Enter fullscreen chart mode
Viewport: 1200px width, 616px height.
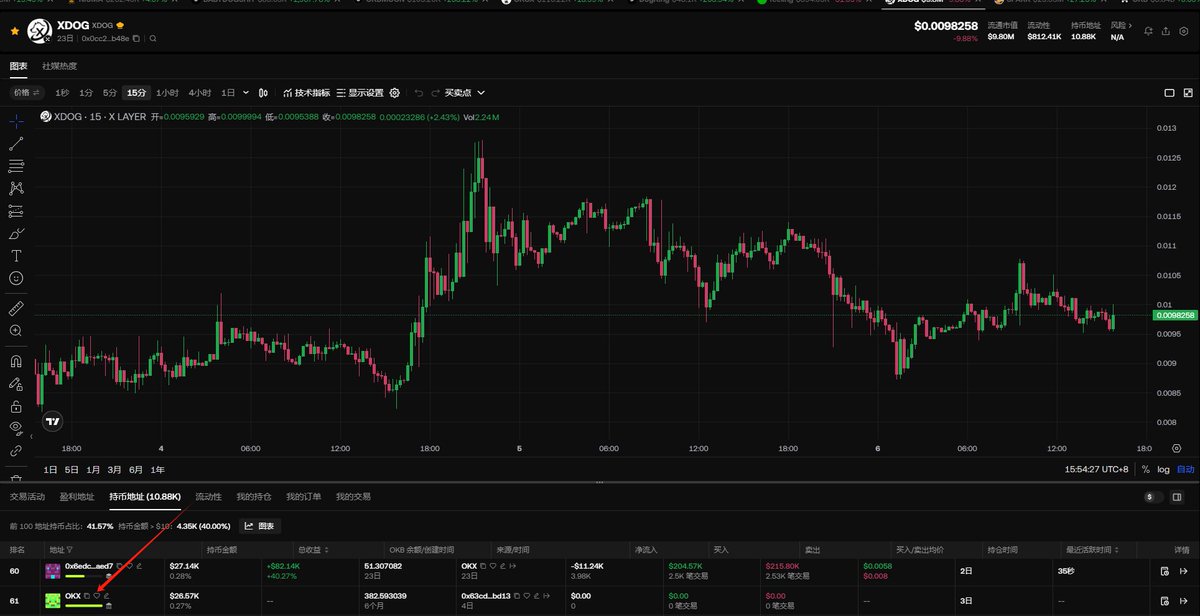[x=1187, y=93]
